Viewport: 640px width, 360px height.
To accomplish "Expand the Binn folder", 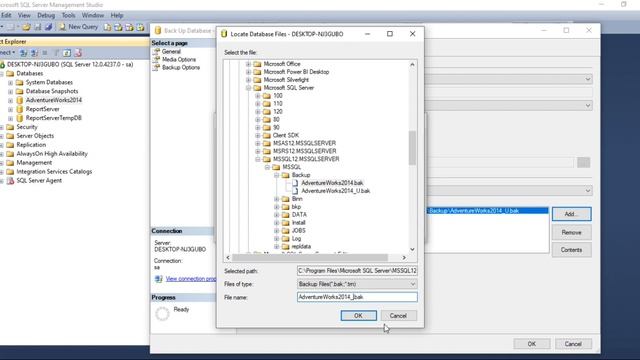I will pos(276,199).
